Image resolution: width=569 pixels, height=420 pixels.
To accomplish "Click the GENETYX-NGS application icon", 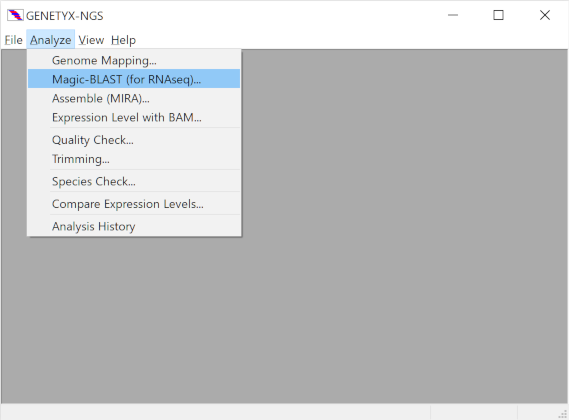I will pyautogui.click(x=15, y=15).
